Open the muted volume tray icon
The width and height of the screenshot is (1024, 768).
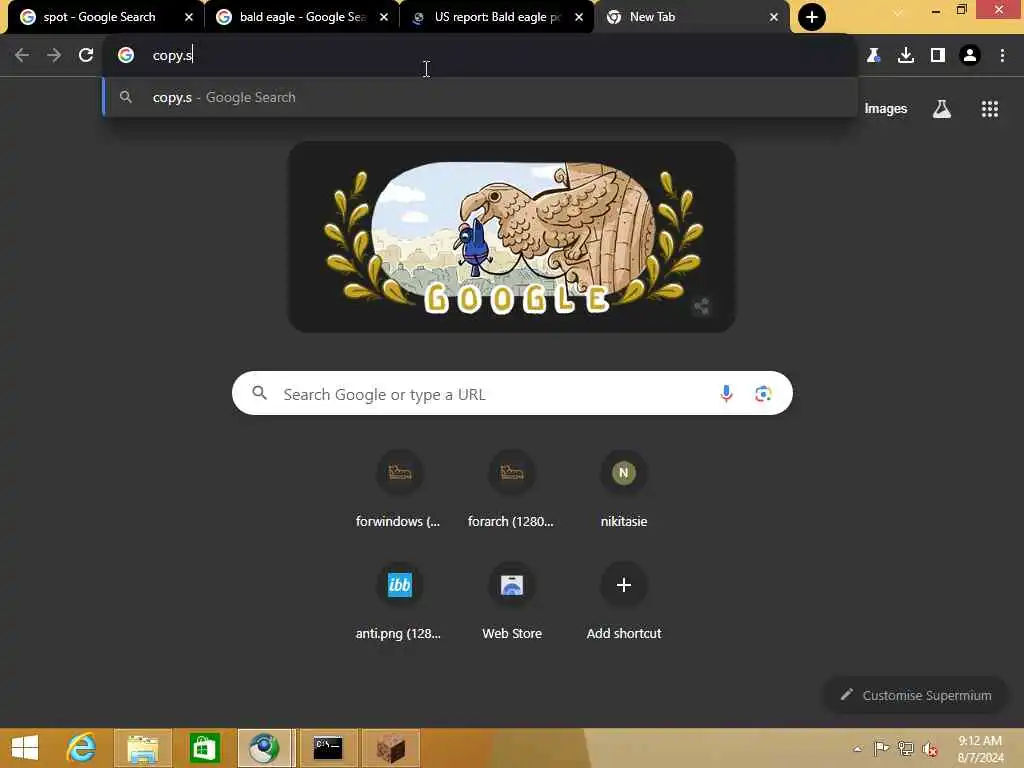pyautogui.click(x=930, y=748)
